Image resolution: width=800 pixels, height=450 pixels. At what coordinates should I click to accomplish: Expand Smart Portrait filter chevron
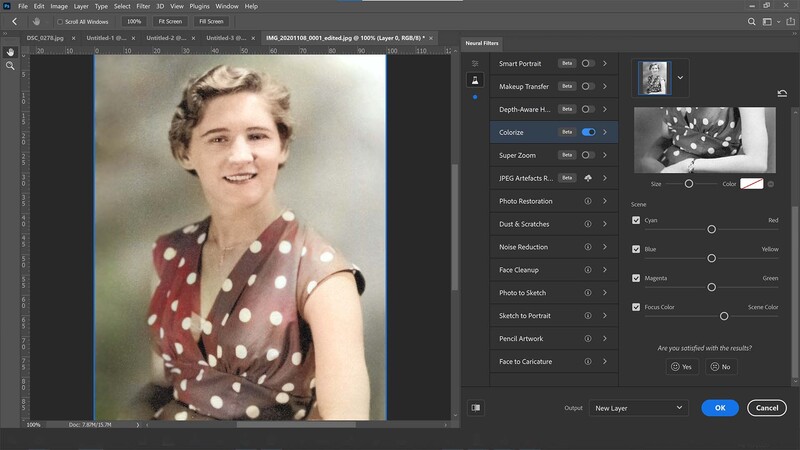point(605,63)
